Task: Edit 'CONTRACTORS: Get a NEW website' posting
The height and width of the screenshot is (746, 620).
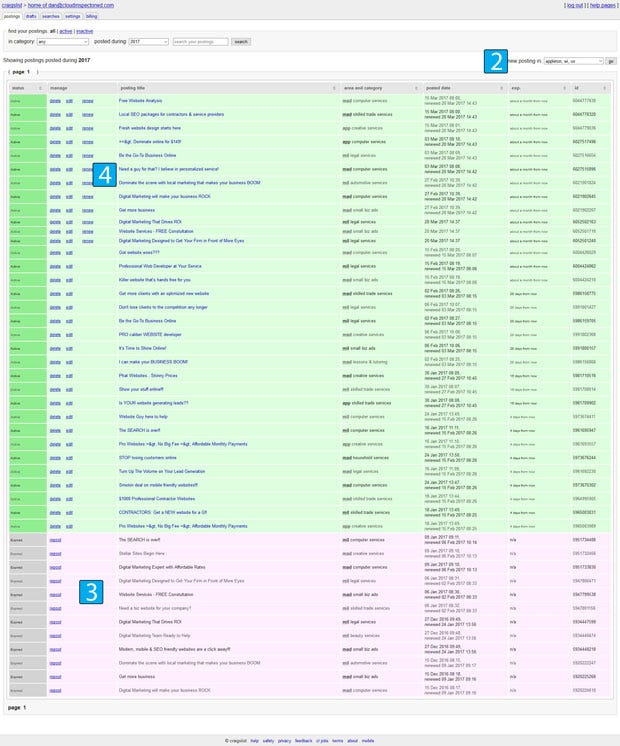Action: pos(69,513)
